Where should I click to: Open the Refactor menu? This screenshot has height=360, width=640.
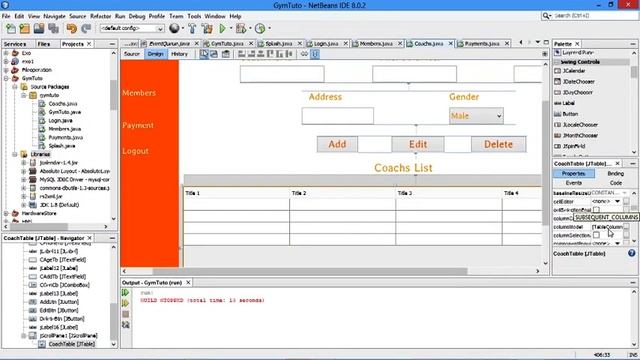pos(100,16)
